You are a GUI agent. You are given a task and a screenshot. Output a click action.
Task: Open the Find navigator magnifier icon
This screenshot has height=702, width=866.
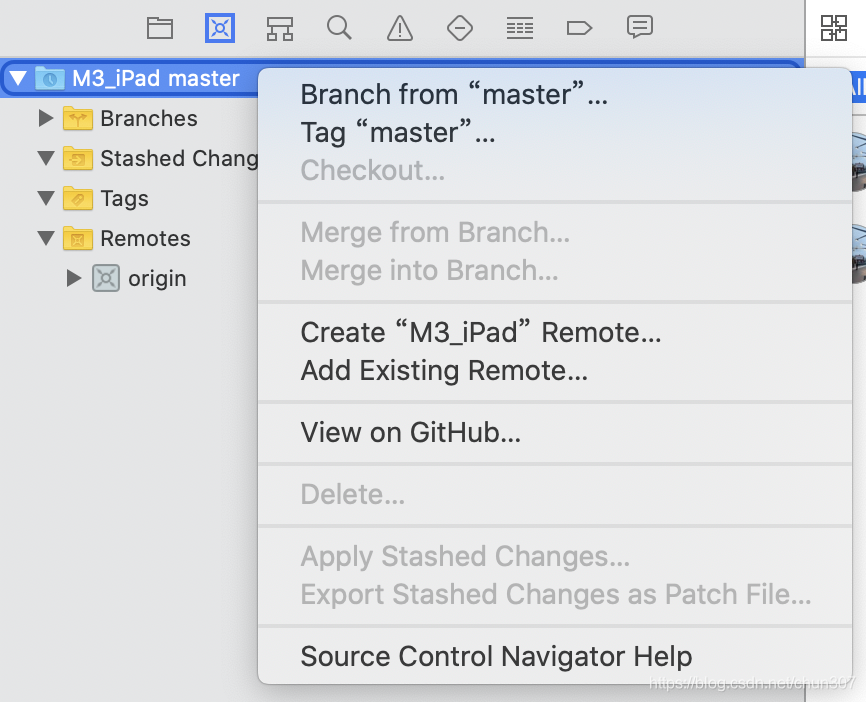click(x=339, y=28)
